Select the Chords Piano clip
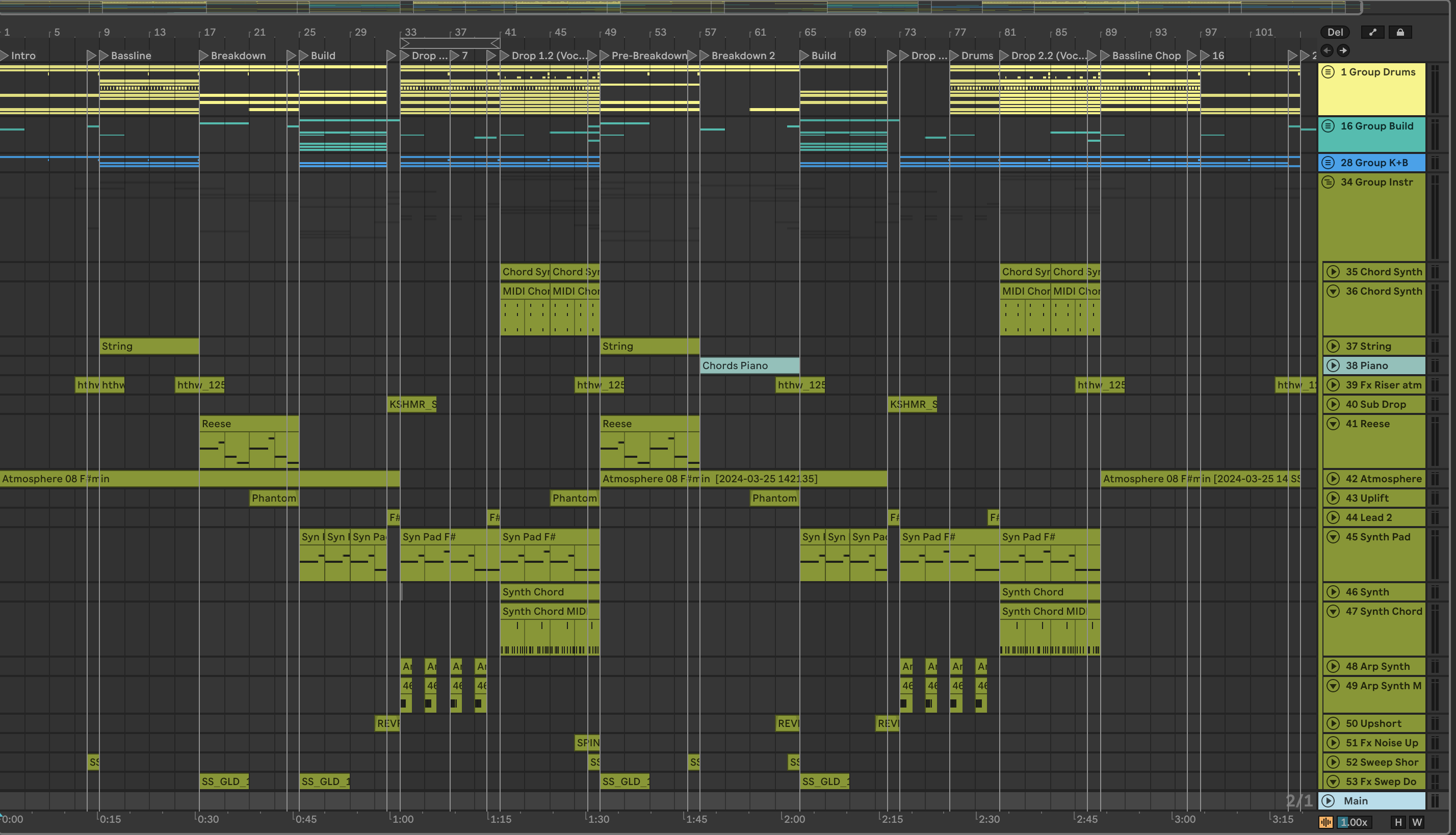This screenshot has width=1456, height=835. point(749,366)
